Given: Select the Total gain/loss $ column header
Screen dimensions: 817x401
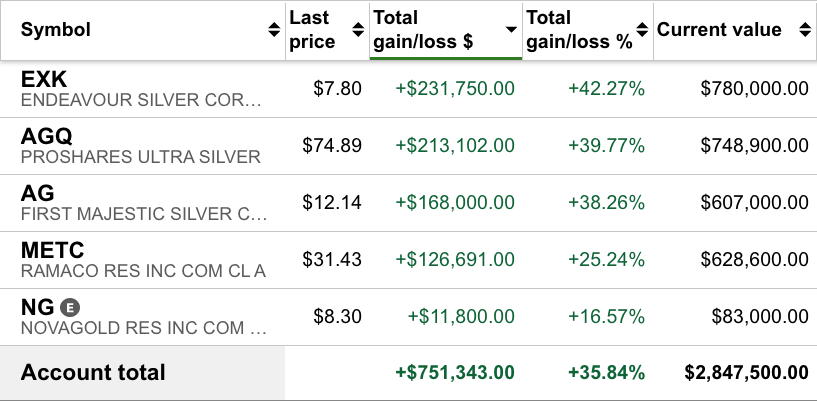Looking at the screenshot, I should tap(421, 30).
